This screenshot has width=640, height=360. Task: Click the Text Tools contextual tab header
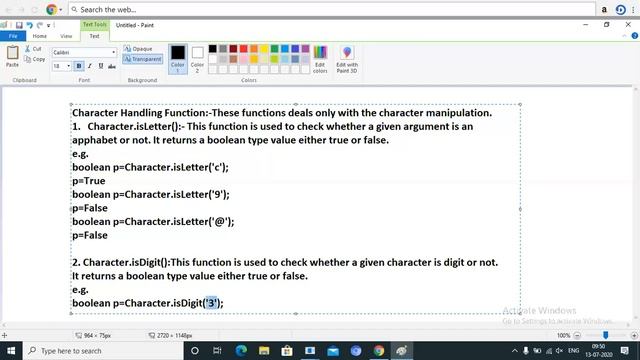point(94,24)
